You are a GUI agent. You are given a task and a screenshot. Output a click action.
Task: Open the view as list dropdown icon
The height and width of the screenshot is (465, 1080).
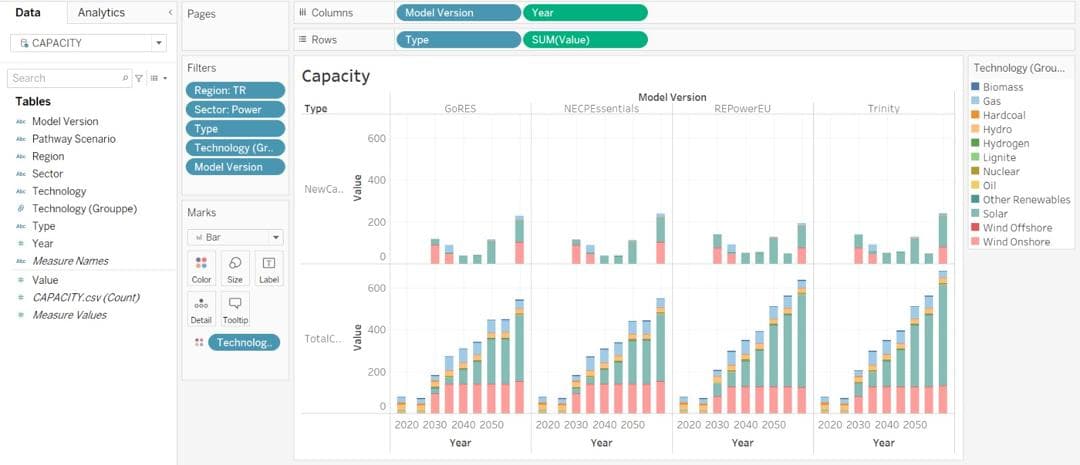point(158,79)
